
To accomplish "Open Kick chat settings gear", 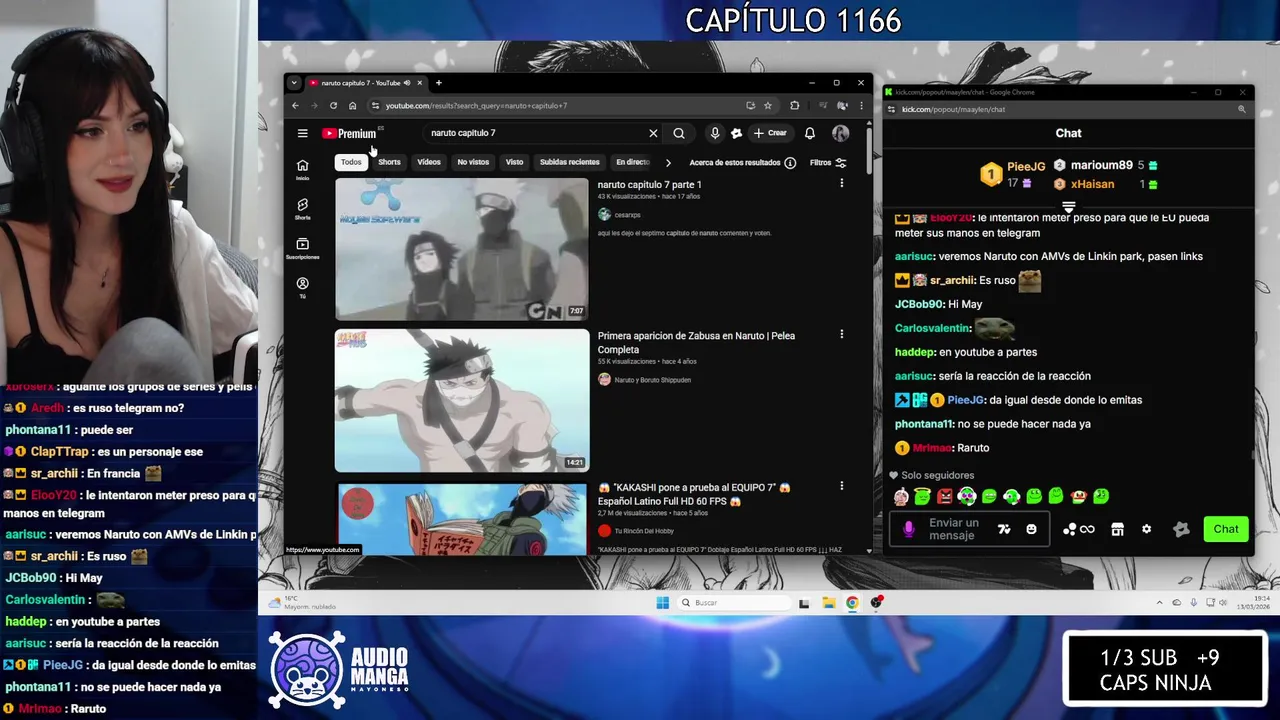I will click(1147, 529).
